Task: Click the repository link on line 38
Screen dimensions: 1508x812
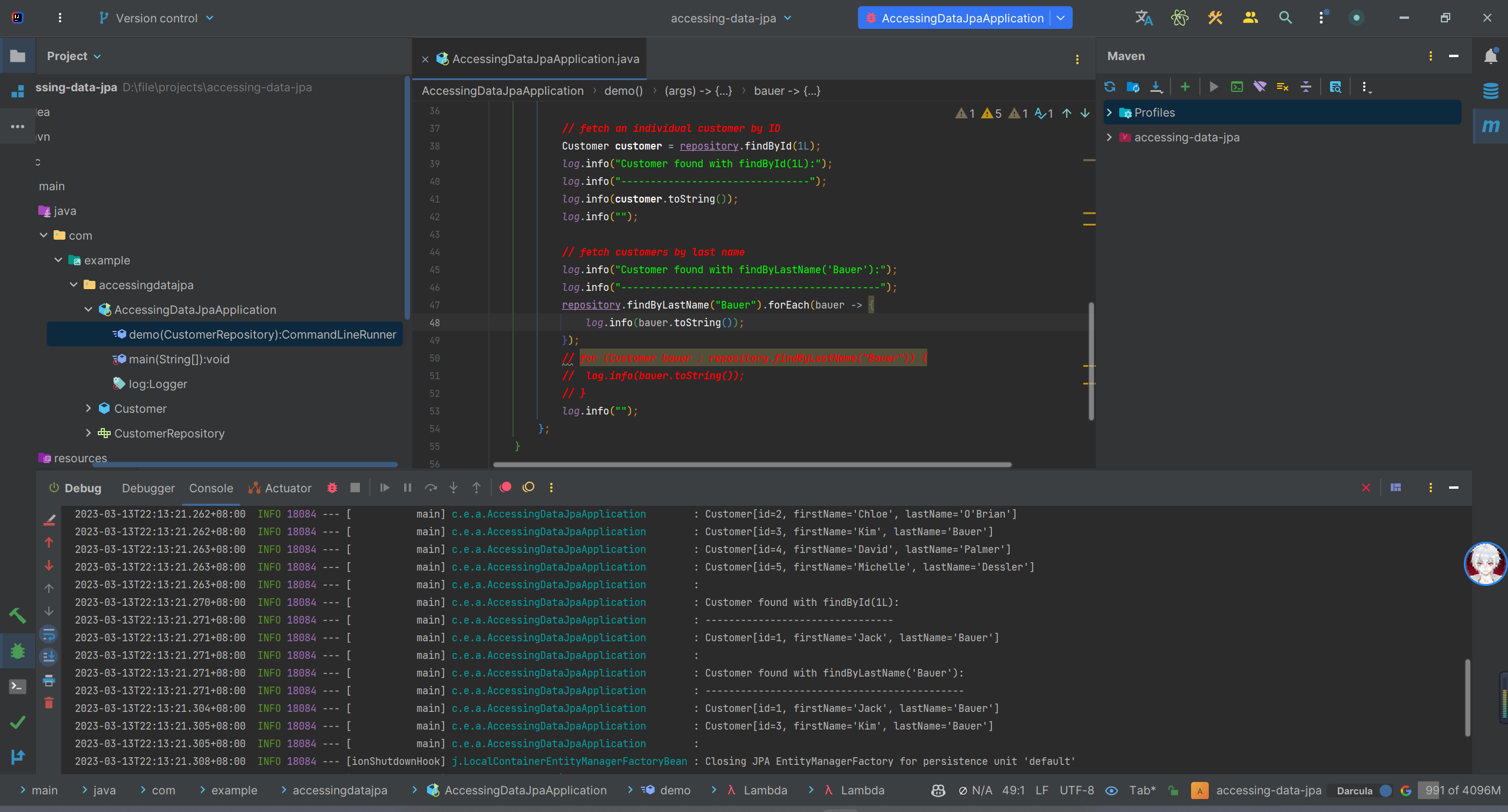Action: pyautogui.click(x=709, y=146)
